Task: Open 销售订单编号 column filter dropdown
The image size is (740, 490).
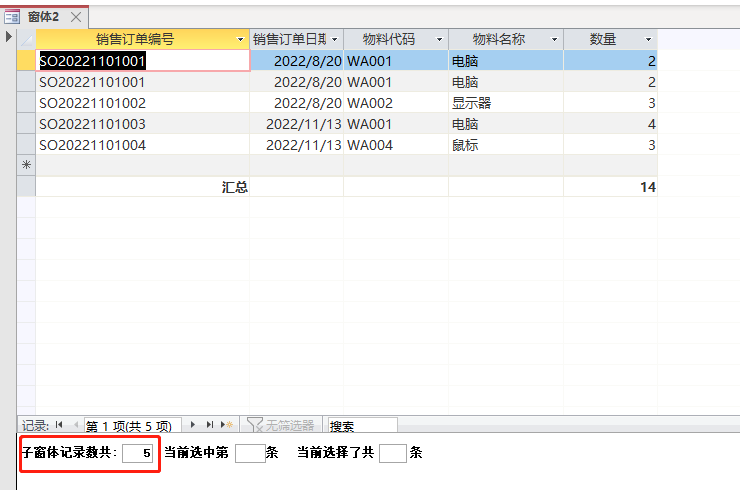Action: [x=240, y=40]
